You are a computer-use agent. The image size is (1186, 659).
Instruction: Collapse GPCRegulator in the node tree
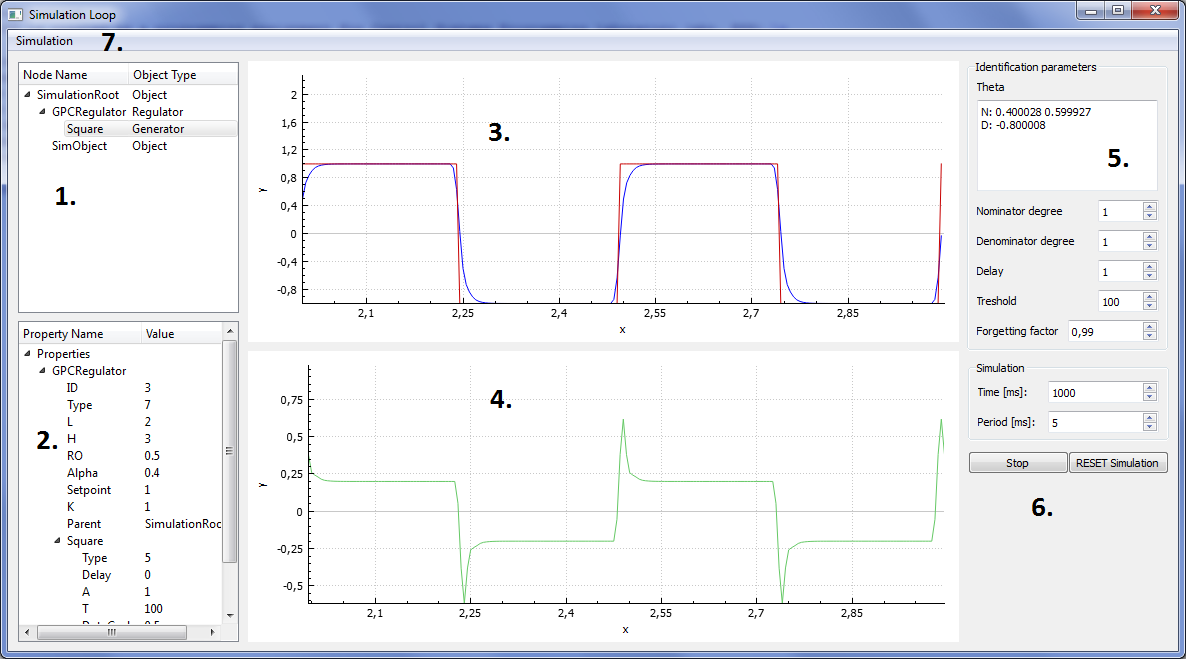coord(42,112)
